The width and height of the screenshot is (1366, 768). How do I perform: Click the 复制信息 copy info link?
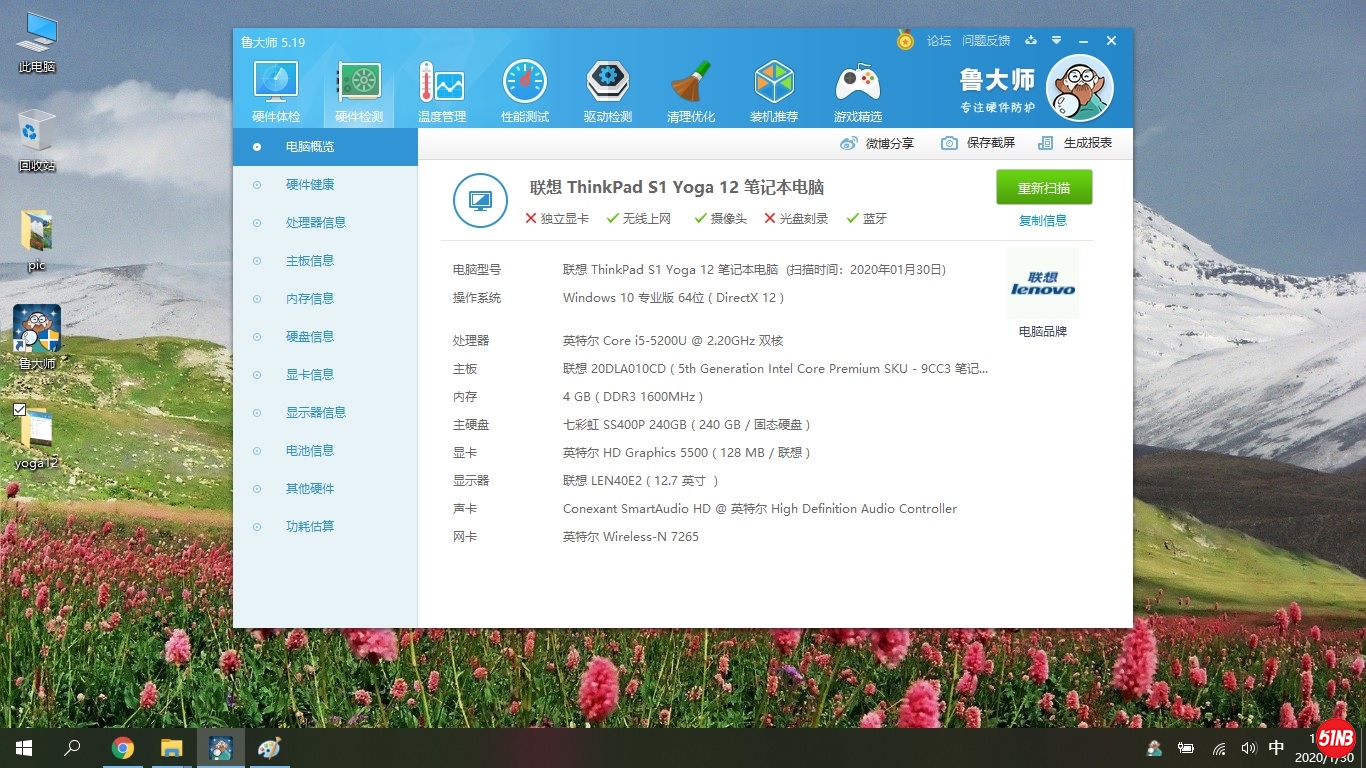(x=1043, y=220)
